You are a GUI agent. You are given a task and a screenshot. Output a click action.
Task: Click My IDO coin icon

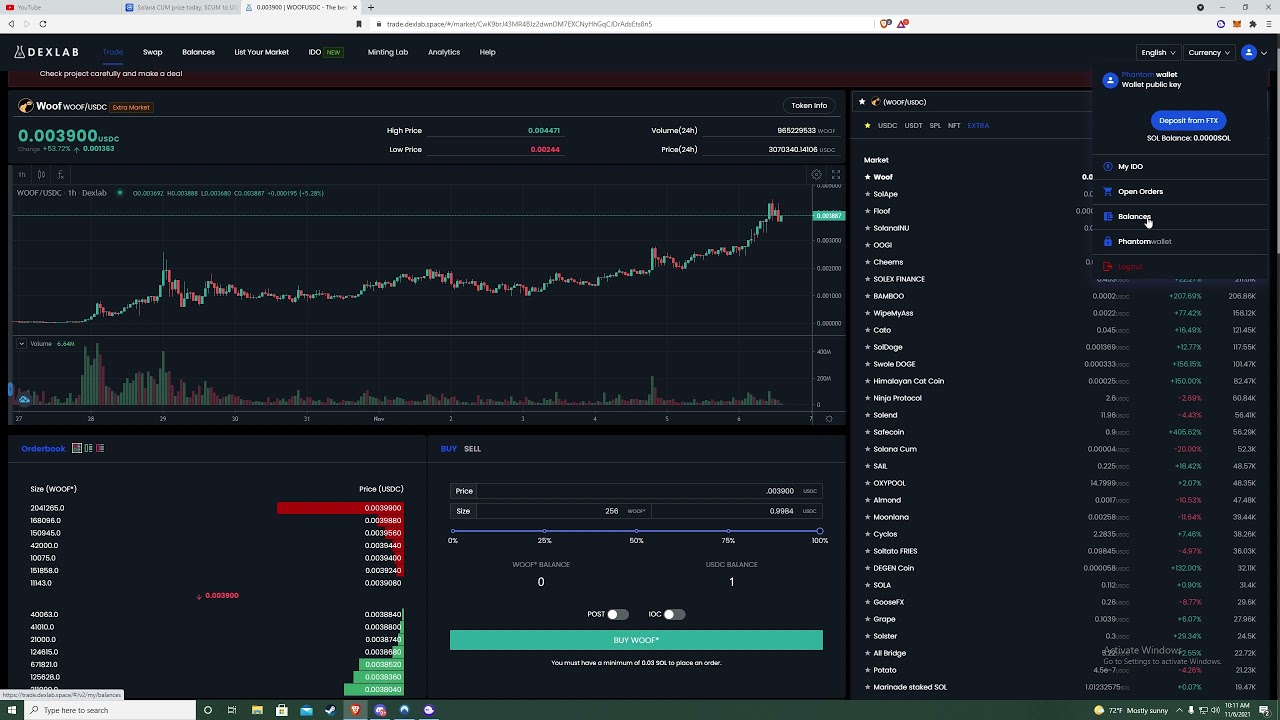[1108, 167]
